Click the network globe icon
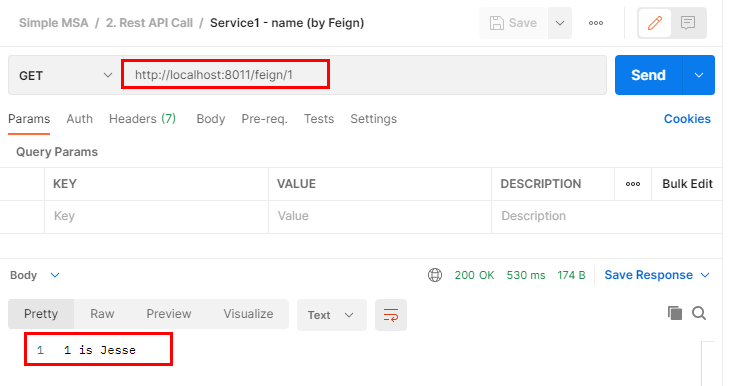The height and width of the screenshot is (386, 731). (x=434, y=275)
